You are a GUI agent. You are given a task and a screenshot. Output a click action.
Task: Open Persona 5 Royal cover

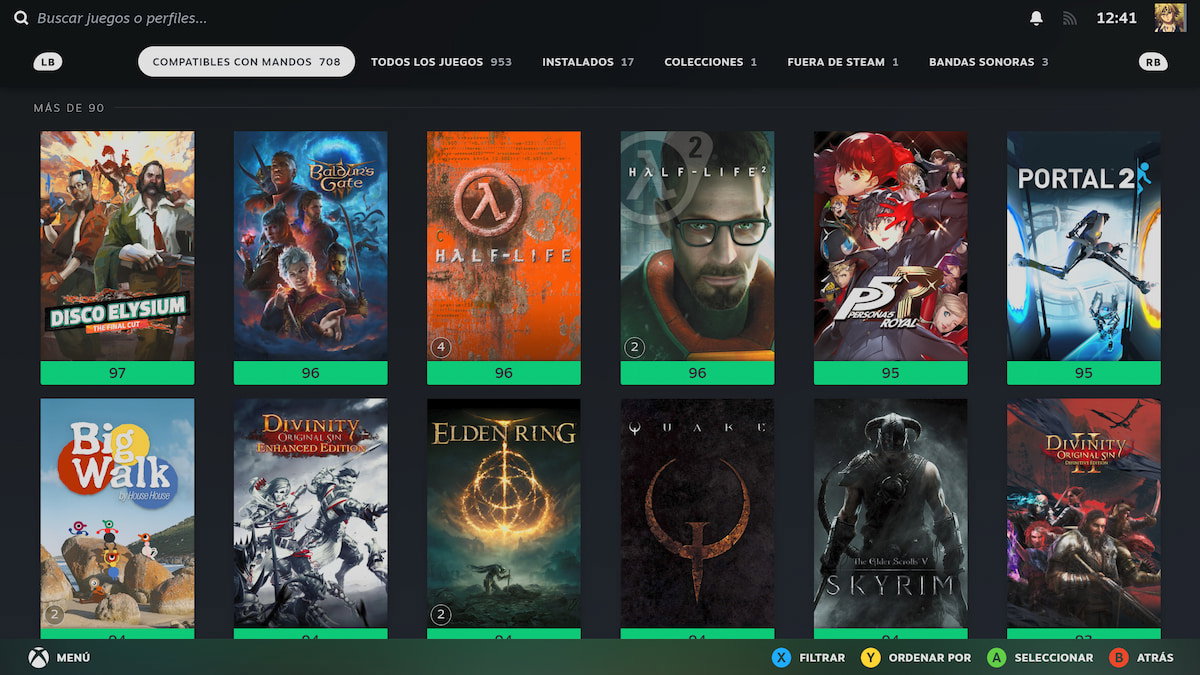pos(890,246)
